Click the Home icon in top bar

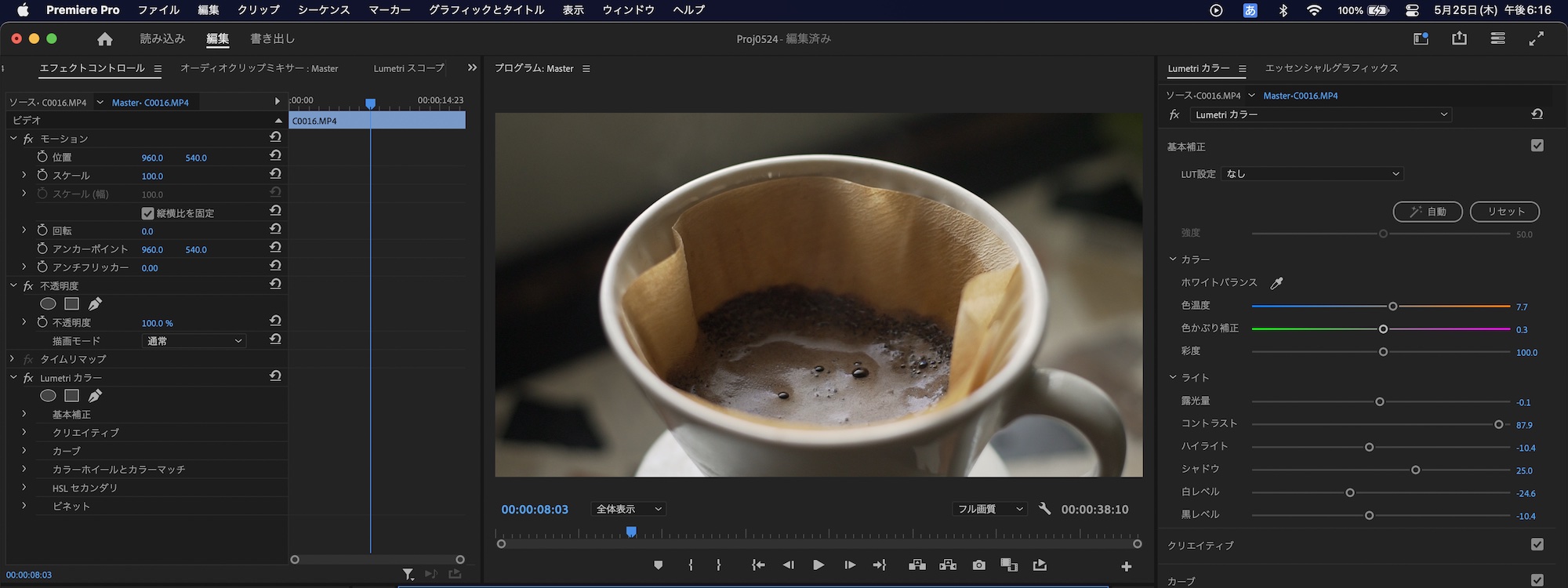105,39
